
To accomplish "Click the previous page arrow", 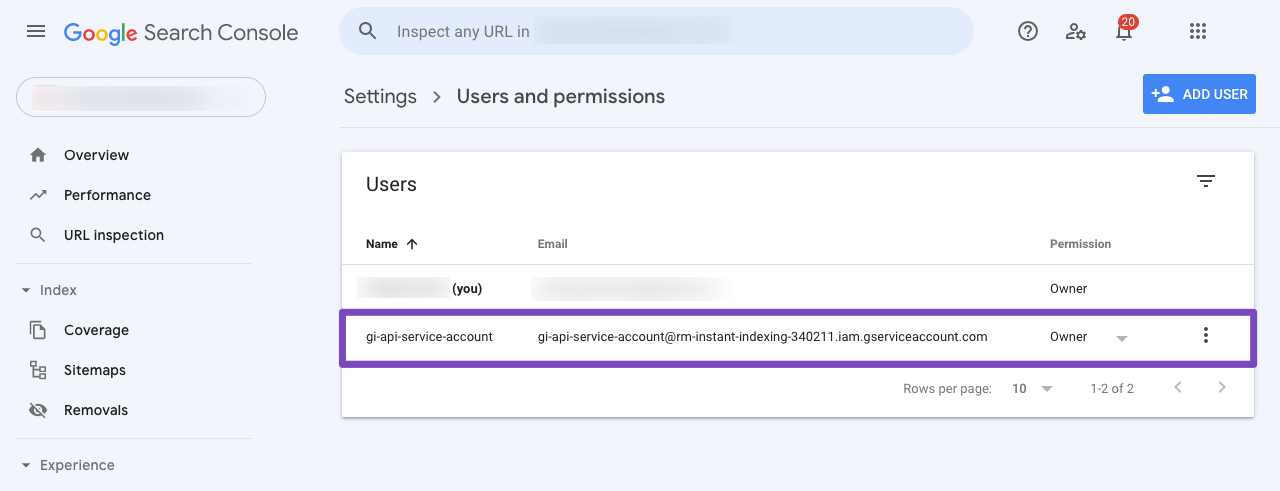I will (x=1178, y=388).
